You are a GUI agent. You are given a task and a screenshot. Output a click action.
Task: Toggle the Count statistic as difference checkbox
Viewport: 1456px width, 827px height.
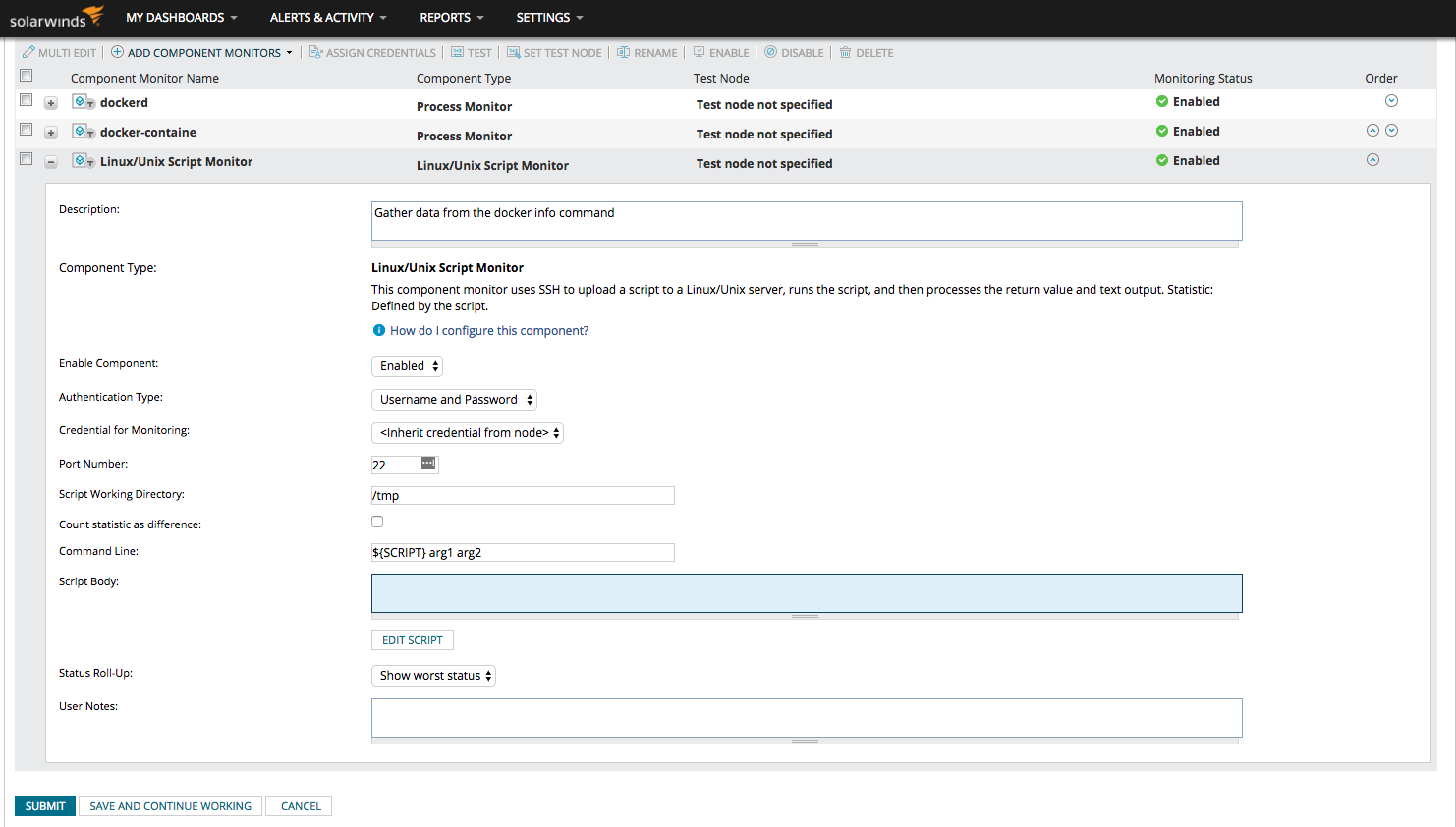tap(377, 522)
